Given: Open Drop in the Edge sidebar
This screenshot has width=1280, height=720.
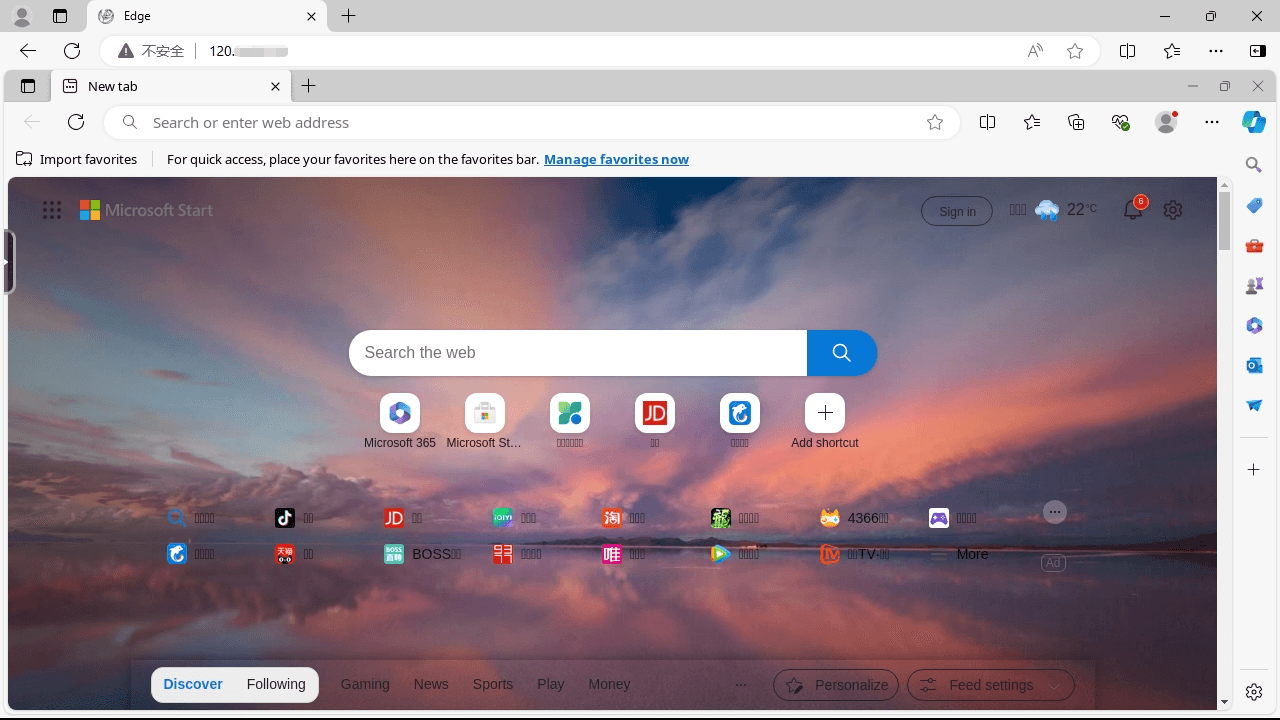Looking at the screenshot, I should [1254, 405].
